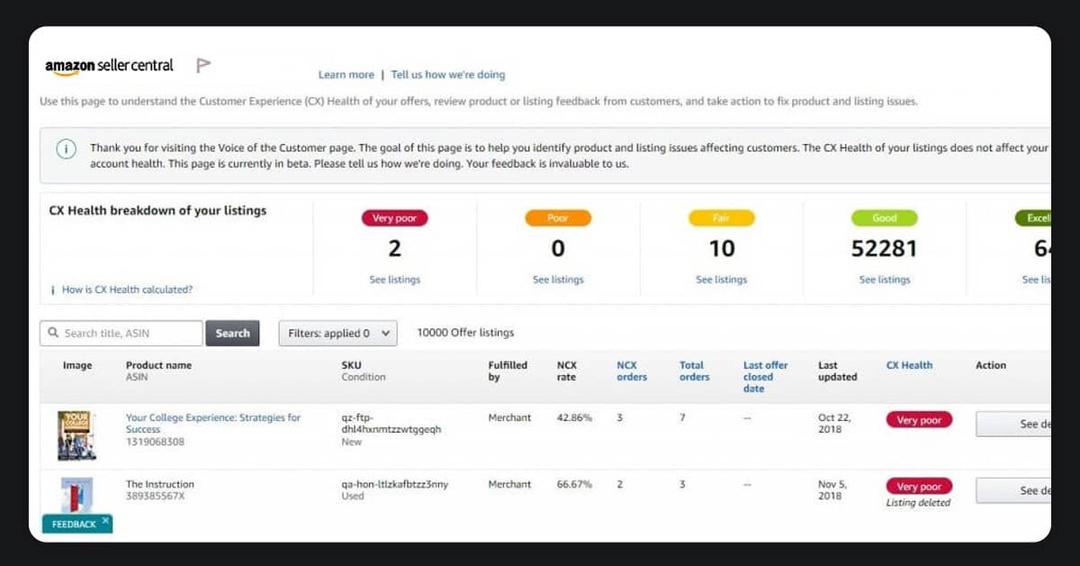Click the Search title, ASIN input field

[121, 333]
